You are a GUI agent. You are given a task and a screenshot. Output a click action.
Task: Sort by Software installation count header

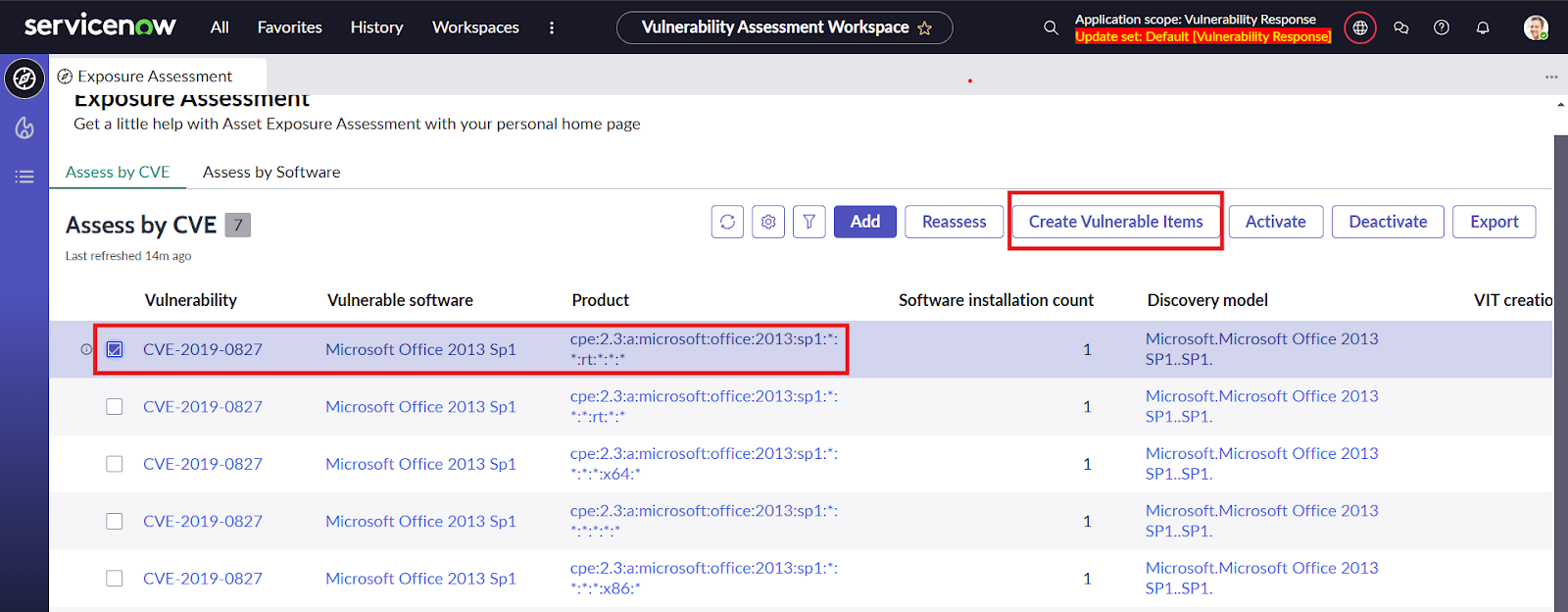(996, 300)
